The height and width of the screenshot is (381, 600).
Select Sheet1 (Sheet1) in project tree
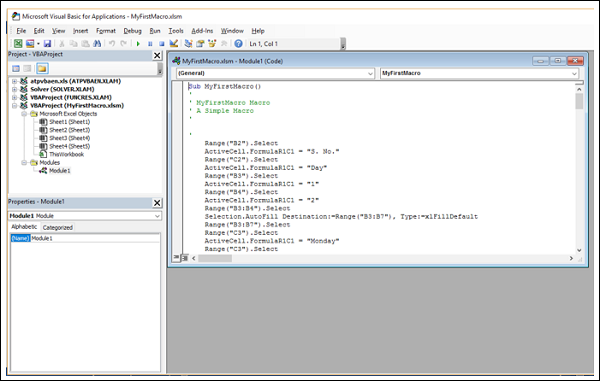[69, 122]
